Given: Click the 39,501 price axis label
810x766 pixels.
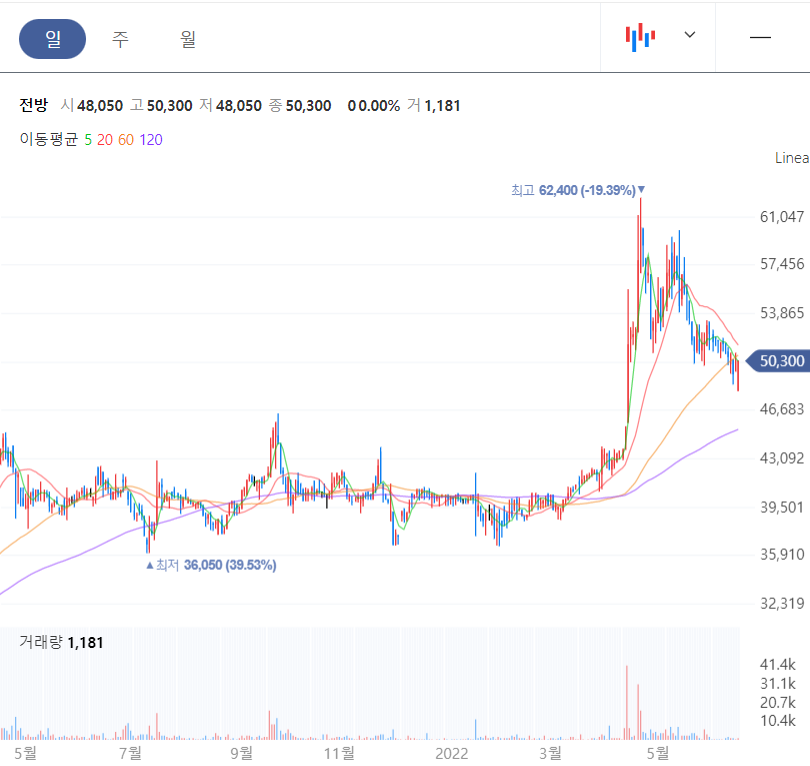Looking at the screenshot, I should [x=782, y=507].
